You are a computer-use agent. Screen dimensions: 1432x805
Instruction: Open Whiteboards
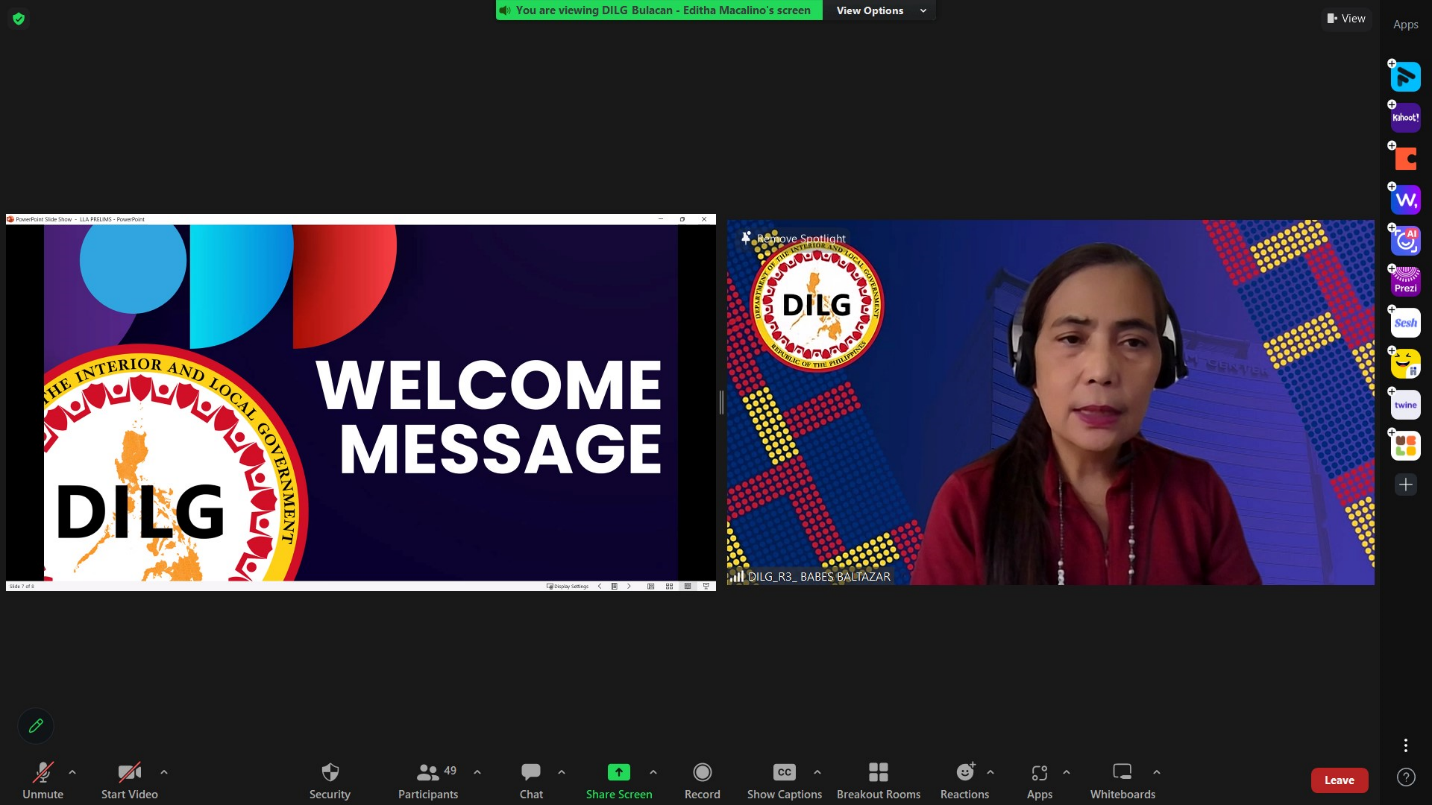point(1122,780)
